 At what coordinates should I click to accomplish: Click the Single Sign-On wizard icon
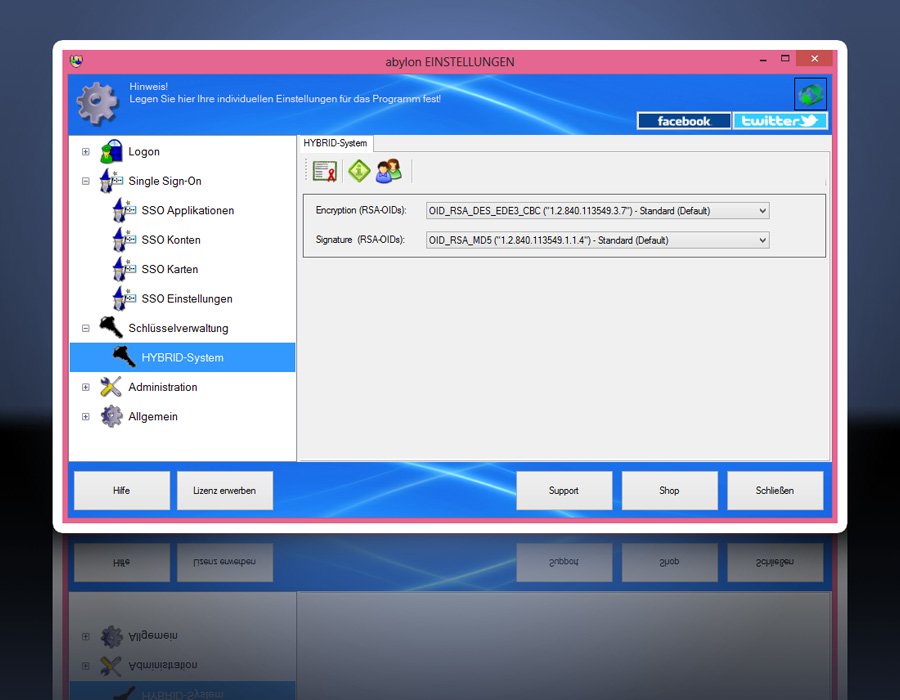111,181
